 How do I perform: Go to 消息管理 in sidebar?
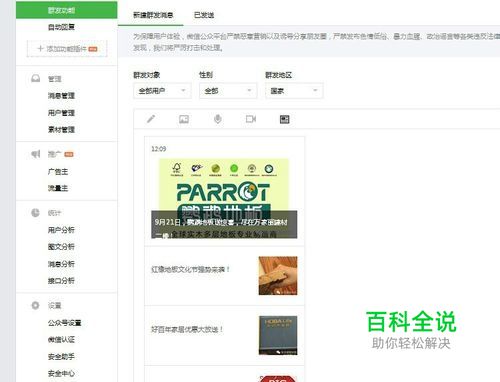61,96
